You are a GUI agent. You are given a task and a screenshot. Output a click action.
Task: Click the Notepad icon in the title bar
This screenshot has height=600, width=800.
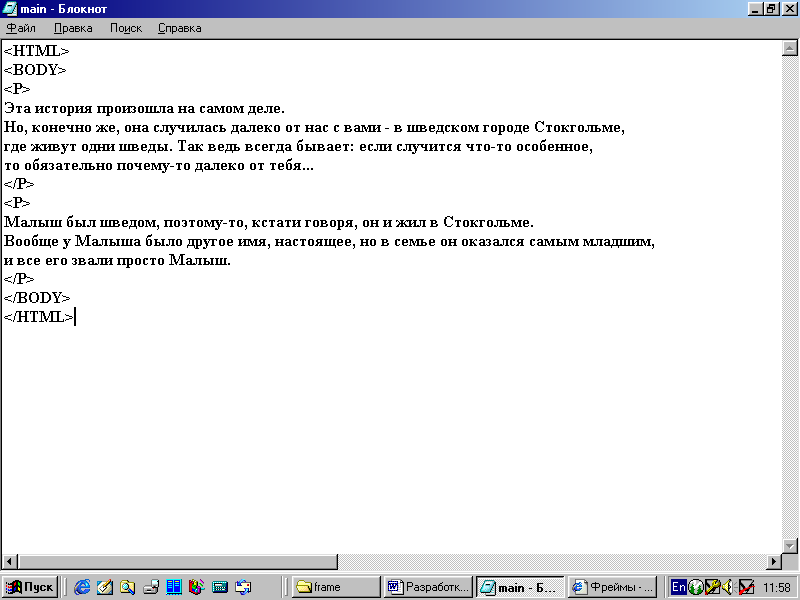coord(9,9)
